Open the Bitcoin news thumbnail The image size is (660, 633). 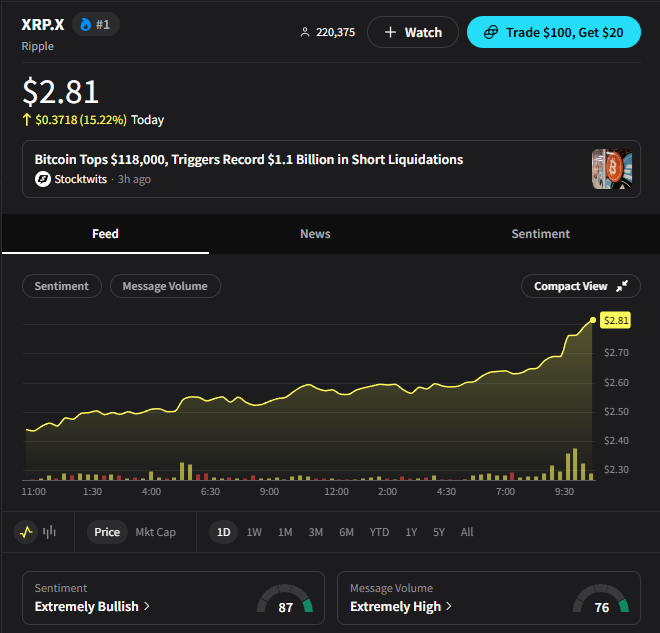click(612, 169)
